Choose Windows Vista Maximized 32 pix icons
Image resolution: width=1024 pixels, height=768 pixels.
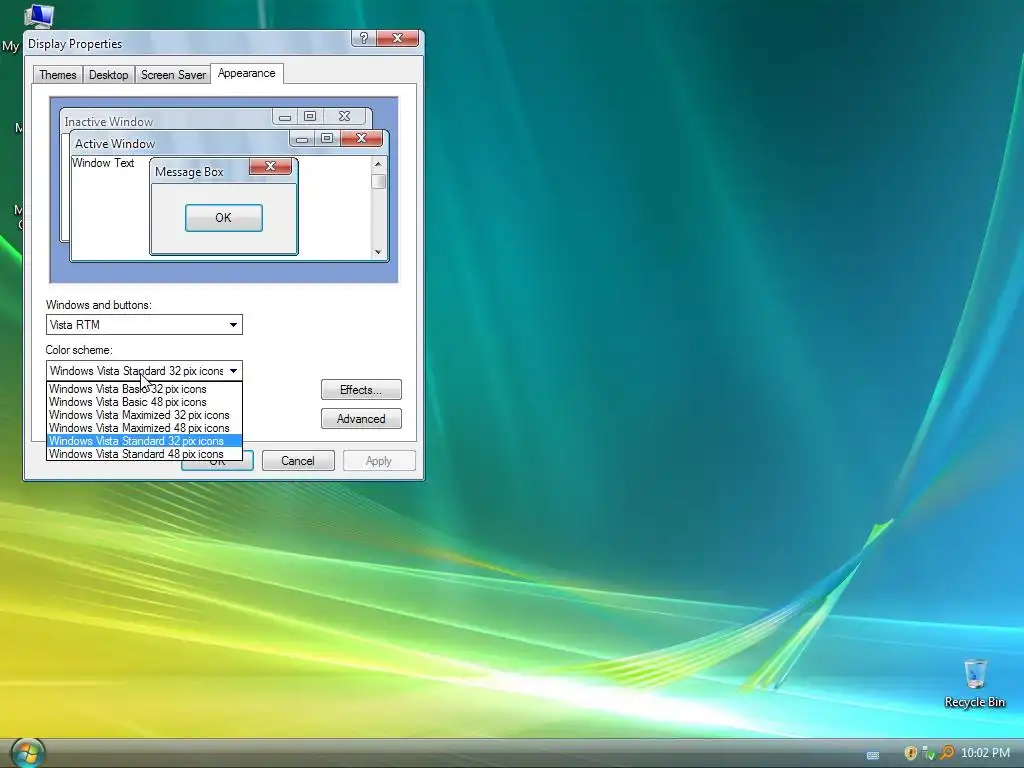point(144,415)
